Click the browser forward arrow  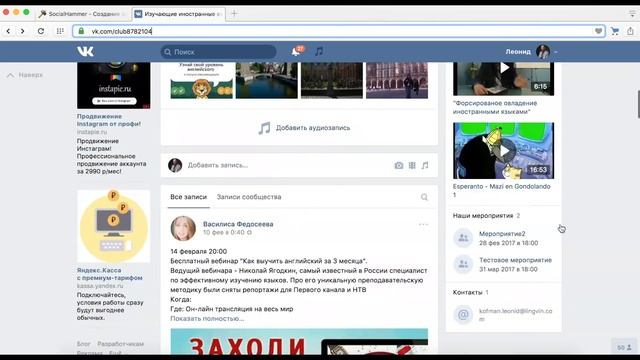22,31
